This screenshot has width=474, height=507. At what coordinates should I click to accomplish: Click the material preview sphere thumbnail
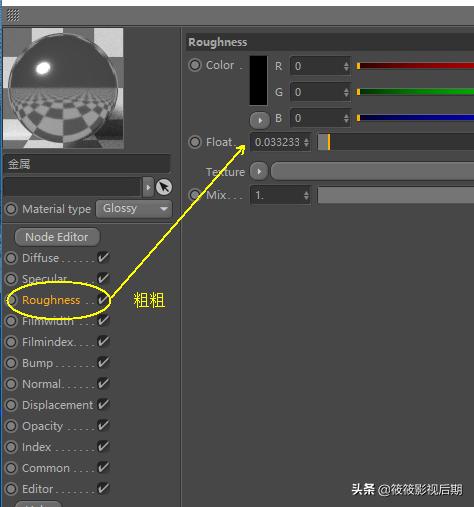[x=64, y=88]
